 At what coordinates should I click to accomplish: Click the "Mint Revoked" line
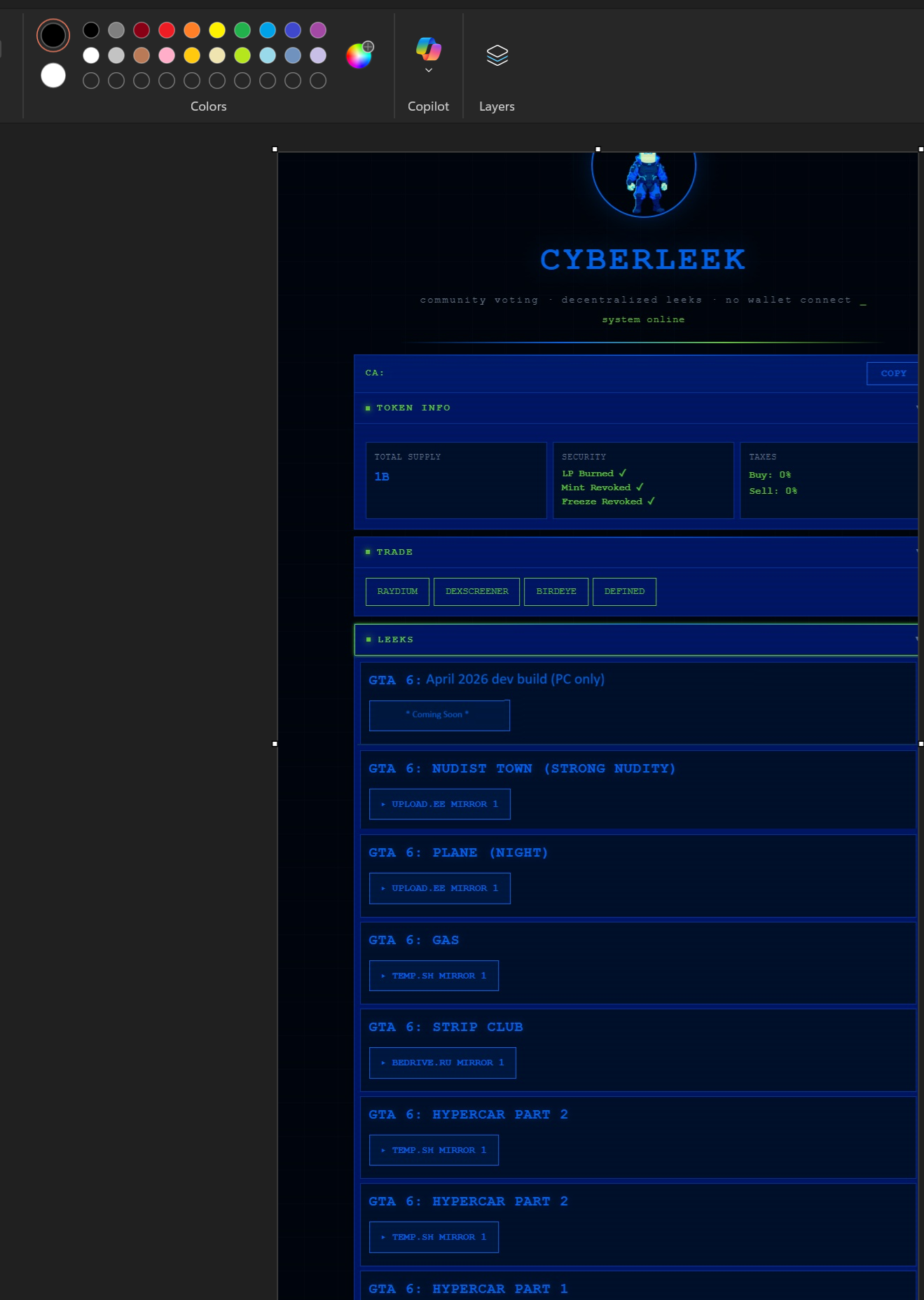click(x=602, y=488)
